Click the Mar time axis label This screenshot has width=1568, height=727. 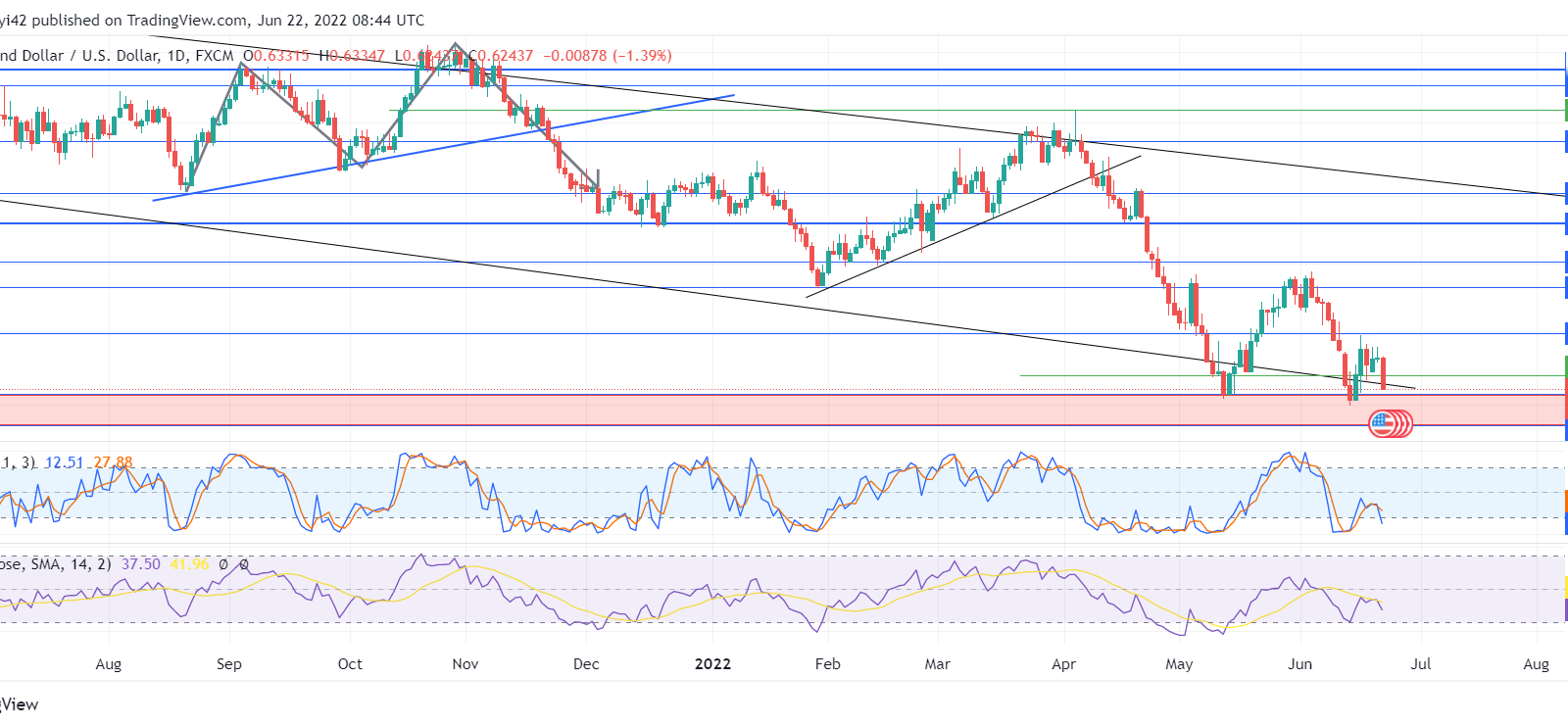point(938,664)
